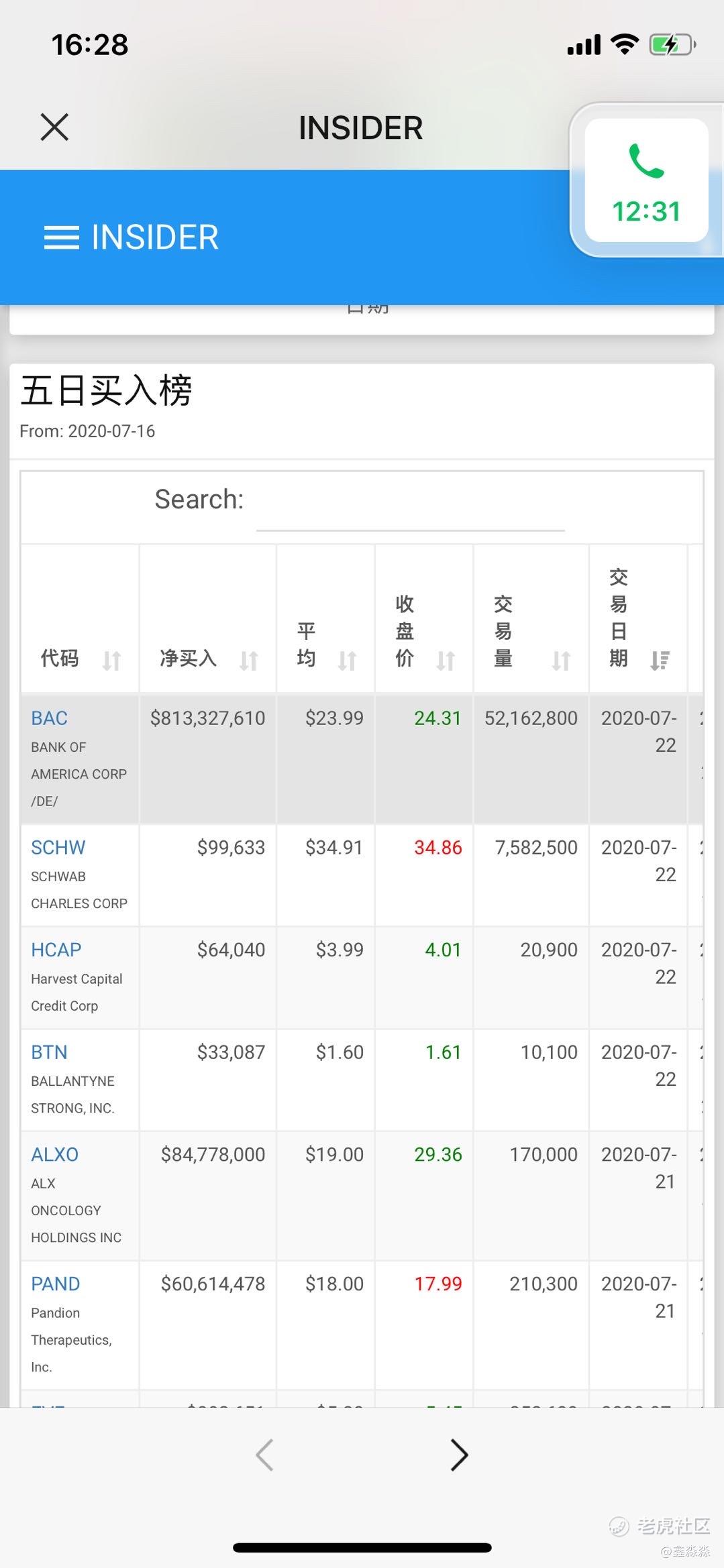Sort table by 净买入 column arrows
This screenshot has width=724, height=1568.
249,661
